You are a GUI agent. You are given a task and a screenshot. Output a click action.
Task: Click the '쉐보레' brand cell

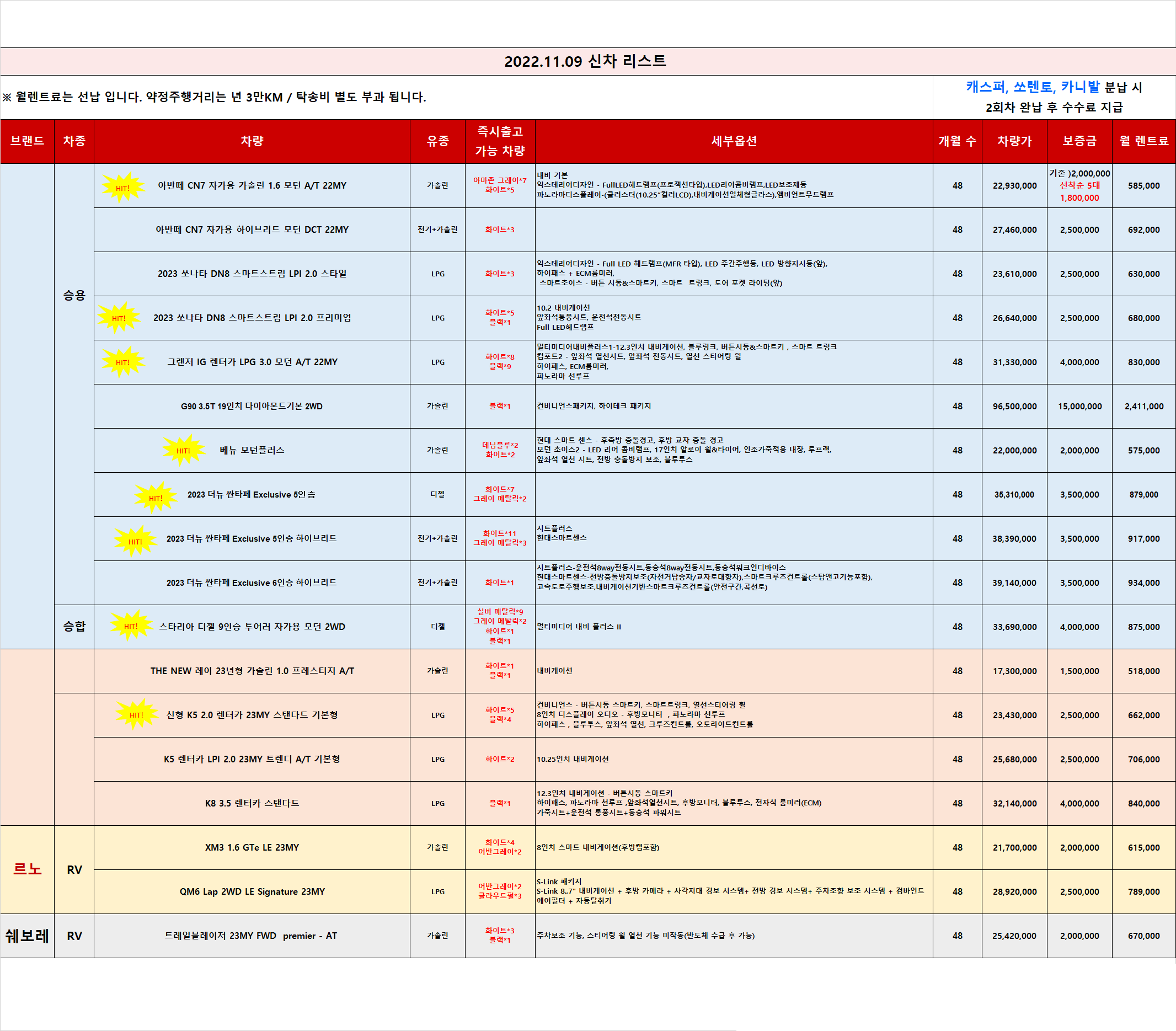[x=27, y=936]
